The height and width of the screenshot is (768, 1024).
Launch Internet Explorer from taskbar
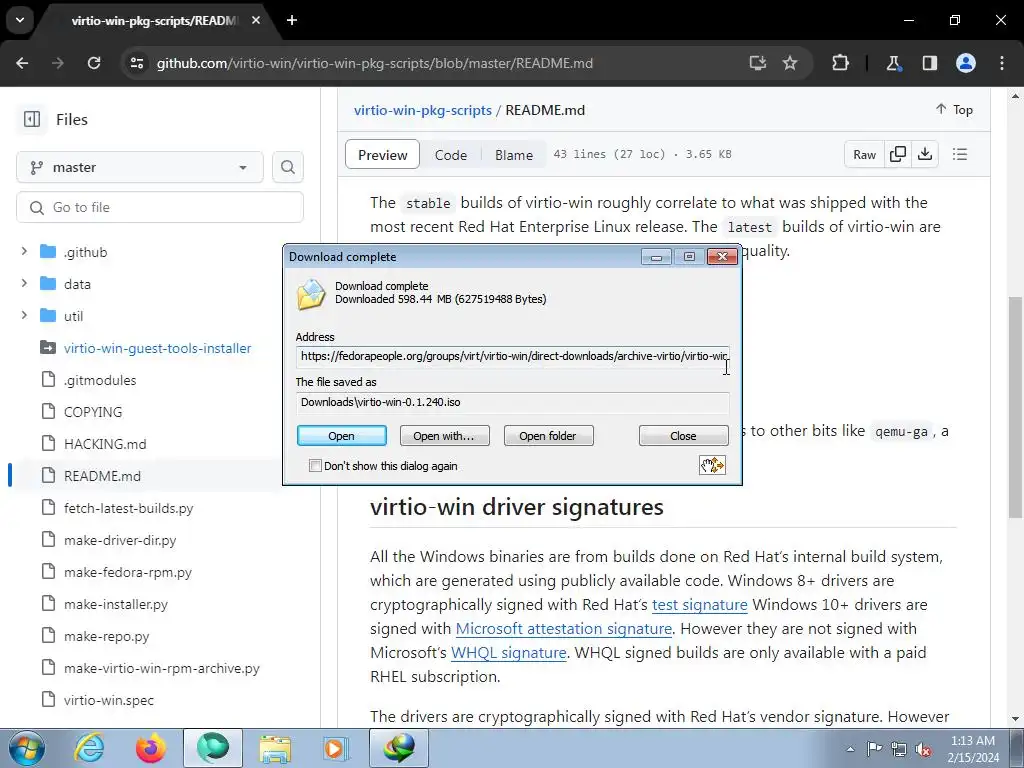(x=89, y=748)
